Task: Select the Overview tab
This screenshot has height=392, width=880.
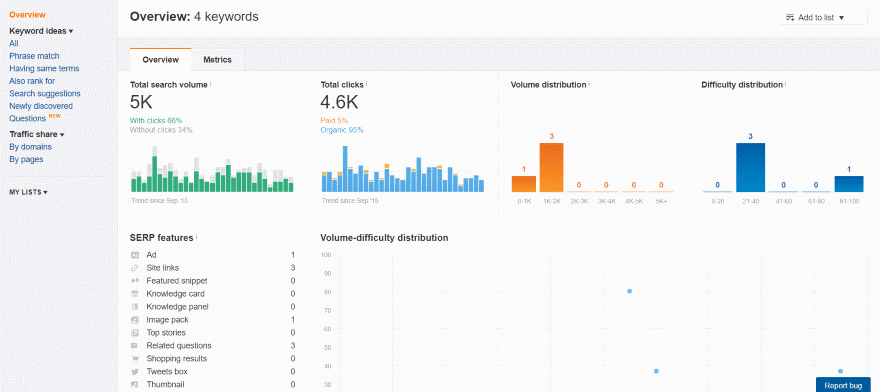Action: [x=161, y=60]
